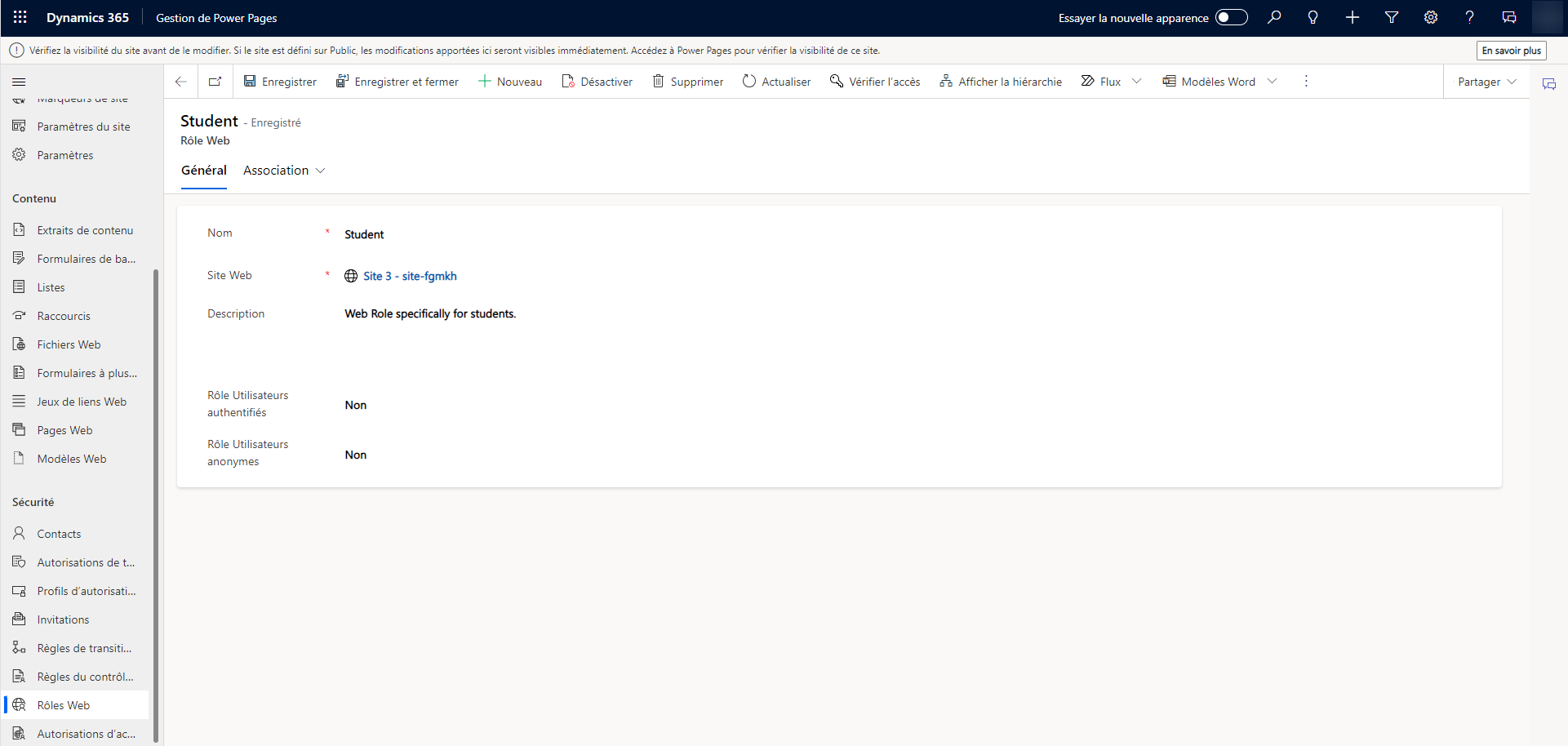
Task: Open the settings gear in header
Action: (1431, 17)
